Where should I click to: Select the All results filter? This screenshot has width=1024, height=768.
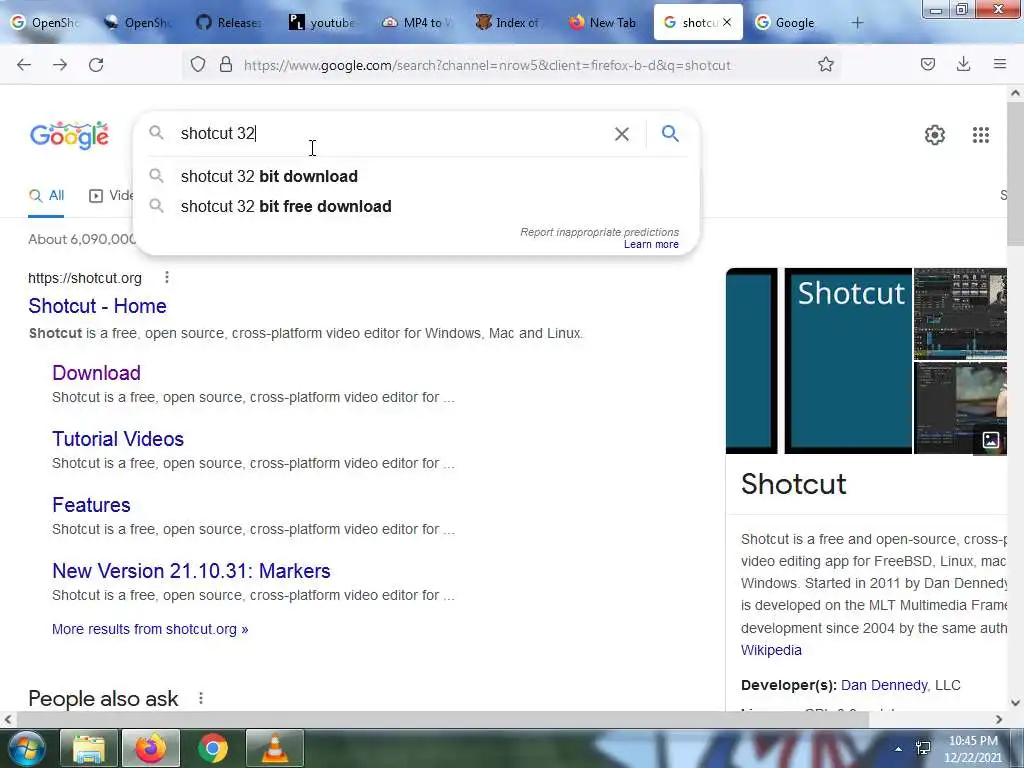pos(46,196)
